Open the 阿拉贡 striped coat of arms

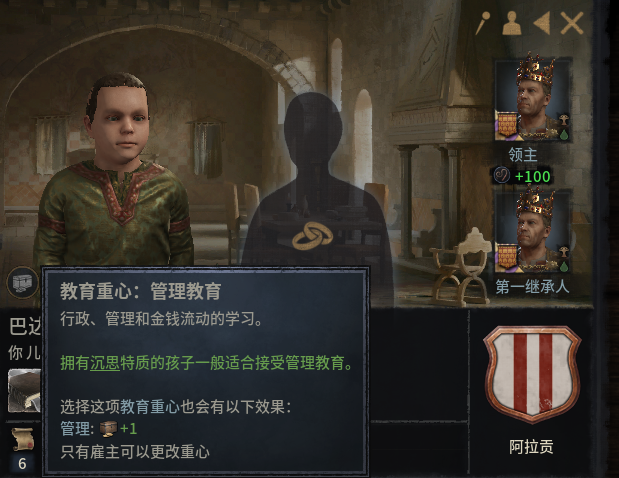pyautogui.click(x=532, y=375)
